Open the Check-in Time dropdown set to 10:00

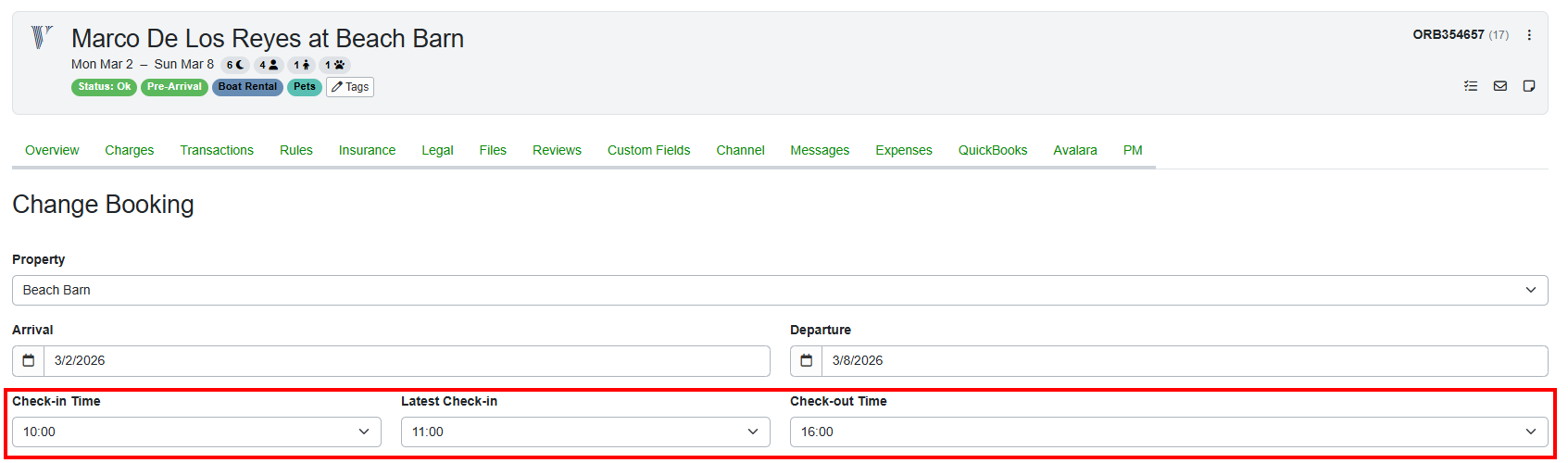[196, 432]
